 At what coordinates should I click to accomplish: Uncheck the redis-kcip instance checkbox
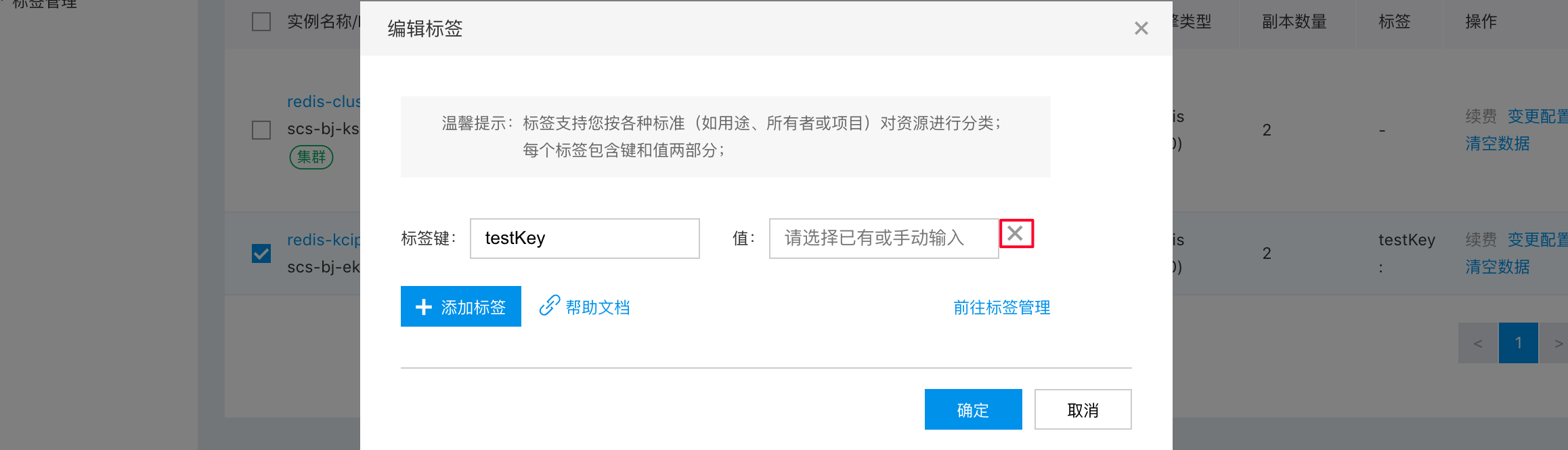pos(261,253)
